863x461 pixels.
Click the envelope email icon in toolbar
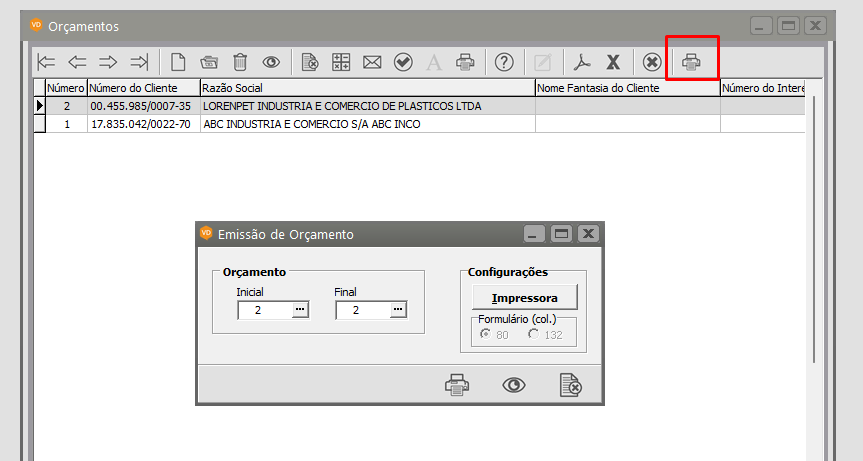click(372, 62)
